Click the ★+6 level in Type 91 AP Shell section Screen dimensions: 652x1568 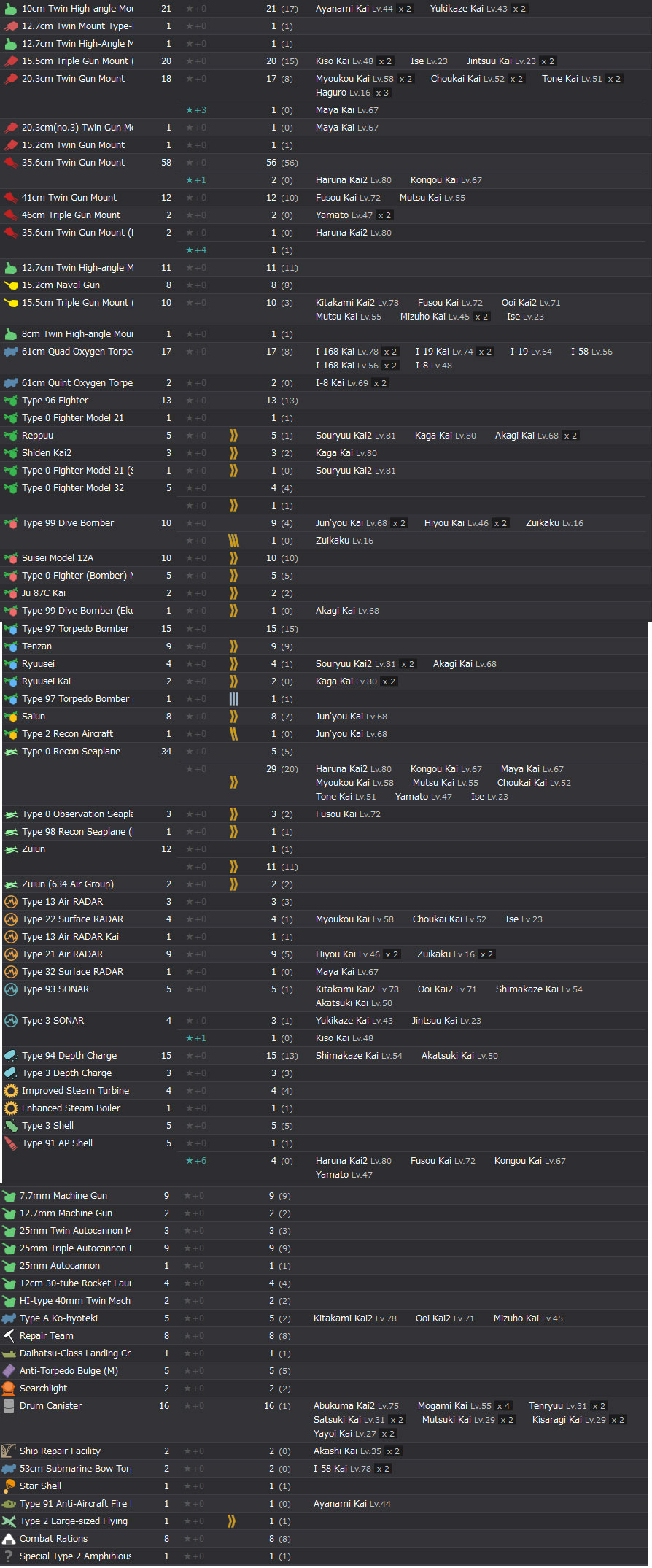point(196,1161)
